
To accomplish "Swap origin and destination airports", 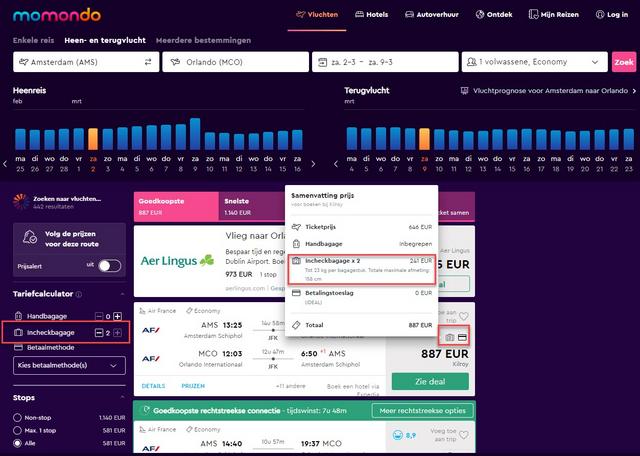I will coord(148,62).
